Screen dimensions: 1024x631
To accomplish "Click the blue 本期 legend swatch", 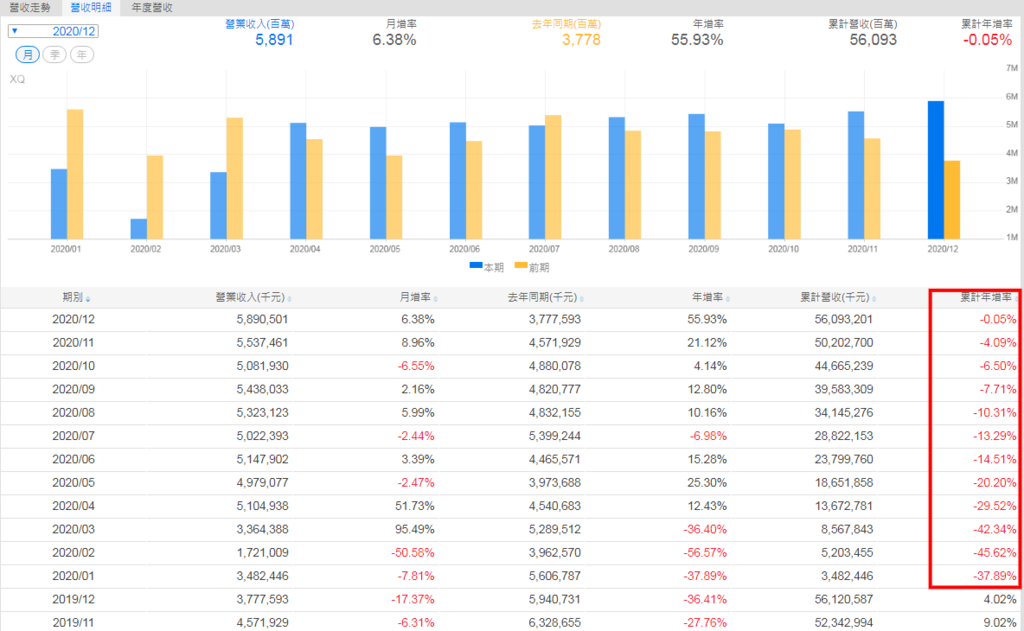I will pyautogui.click(x=475, y=265).
